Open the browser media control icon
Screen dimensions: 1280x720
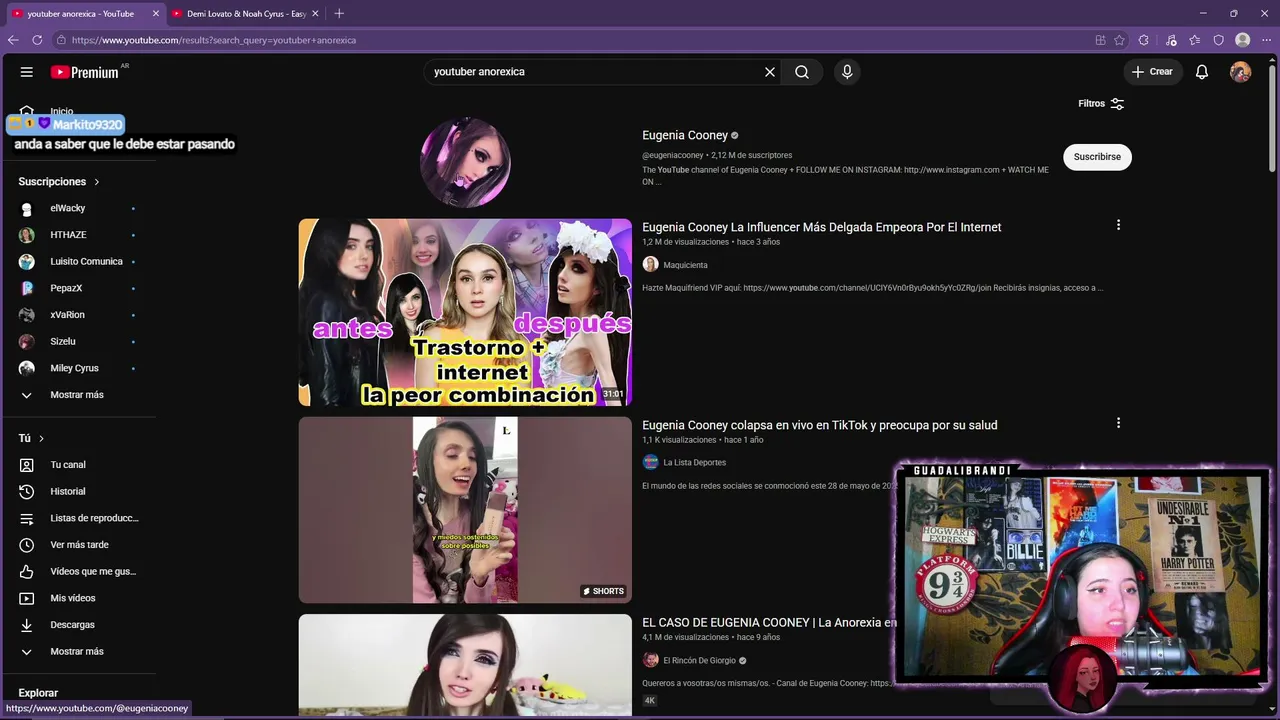(x=1171, y=40)
